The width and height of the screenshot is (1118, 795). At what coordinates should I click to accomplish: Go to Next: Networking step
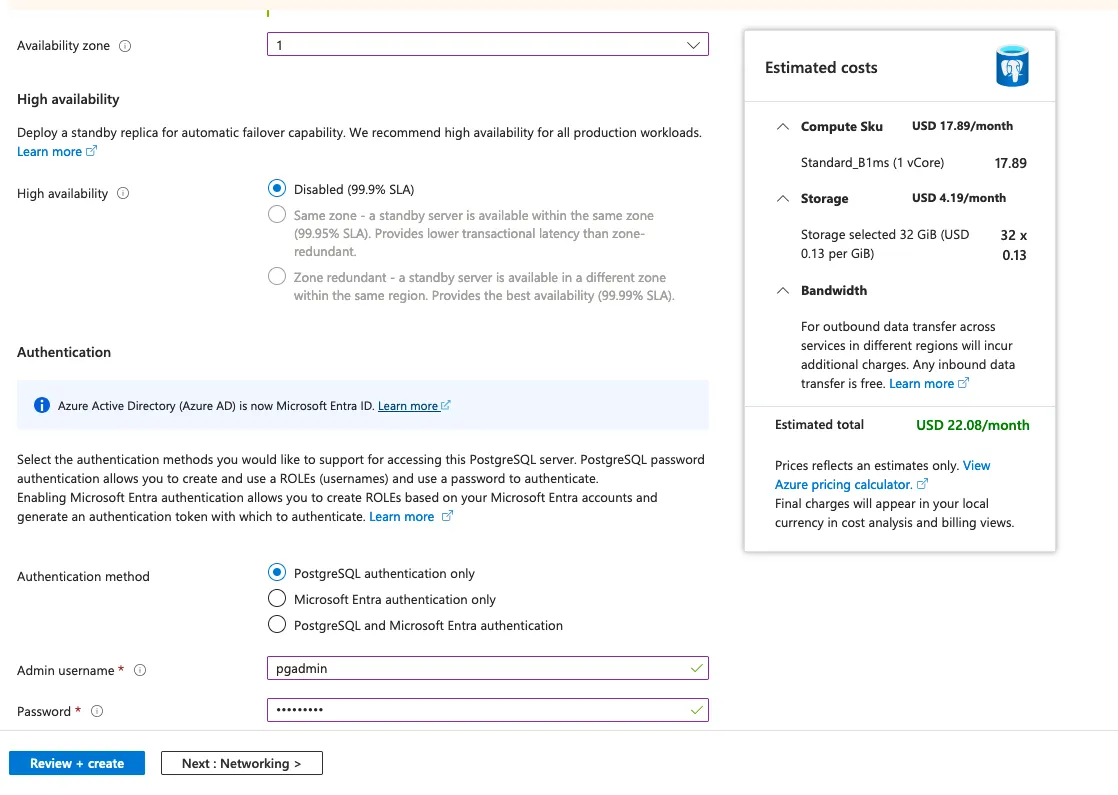241,763
